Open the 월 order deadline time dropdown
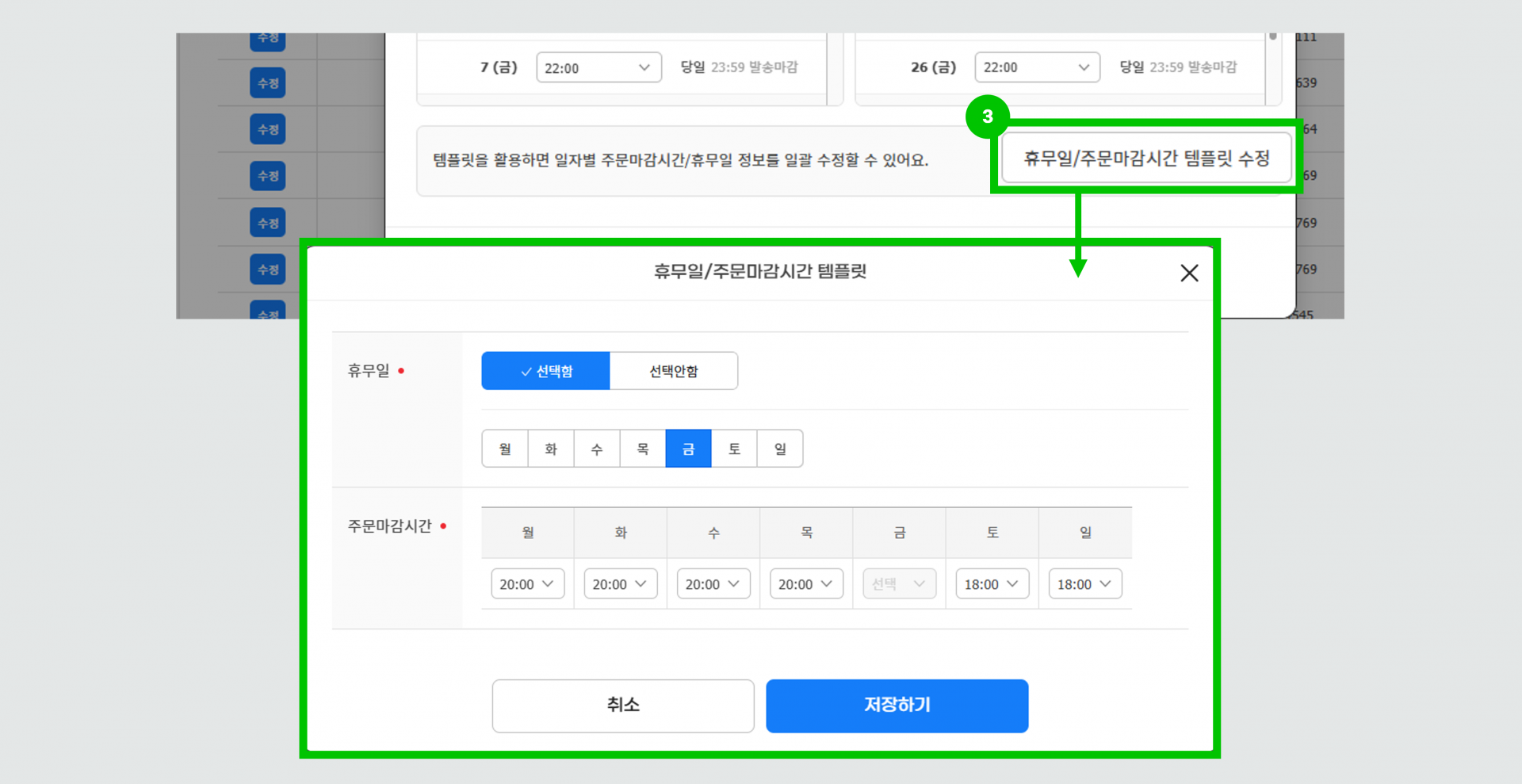 (527, 584)
